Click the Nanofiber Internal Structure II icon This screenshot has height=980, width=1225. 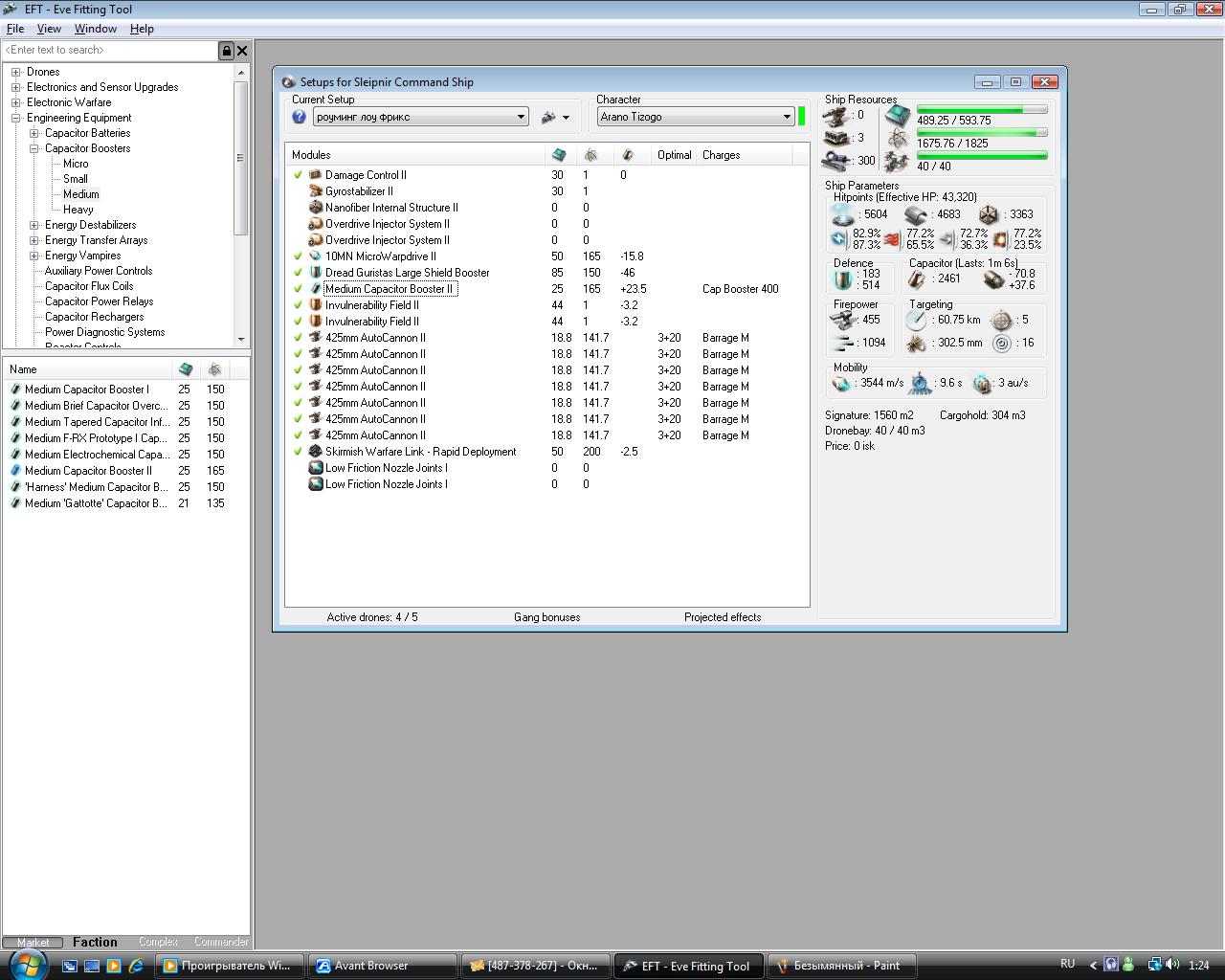(315, 208)
